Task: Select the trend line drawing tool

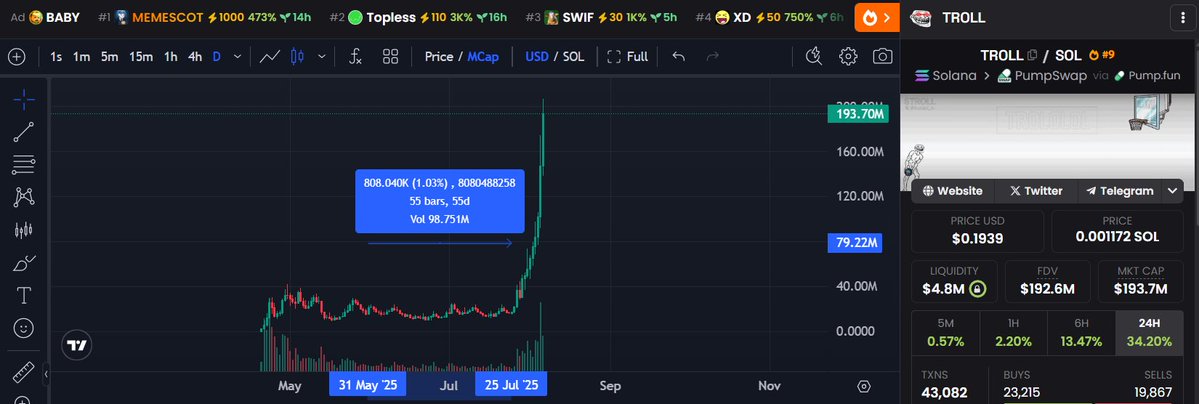Action: pyautogui.click(x=24, y=132)
